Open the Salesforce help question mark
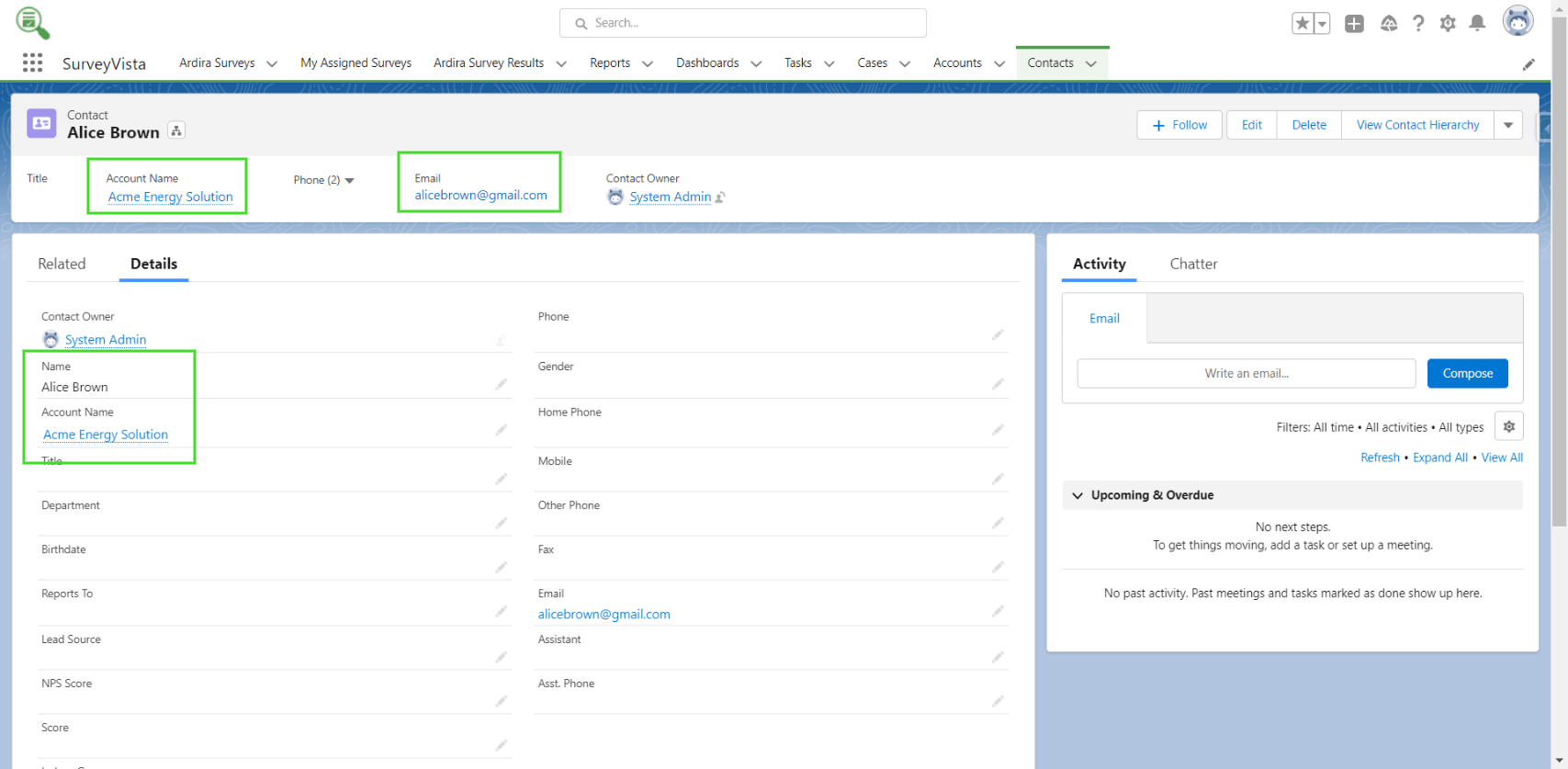The image size is (1568, 769). point(1418,24)
